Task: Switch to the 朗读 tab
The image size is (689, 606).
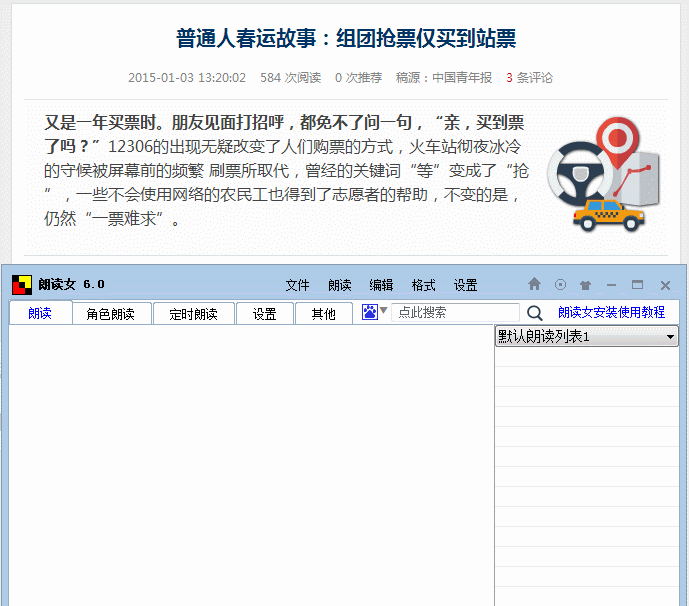Action: (x=40, y=313)
